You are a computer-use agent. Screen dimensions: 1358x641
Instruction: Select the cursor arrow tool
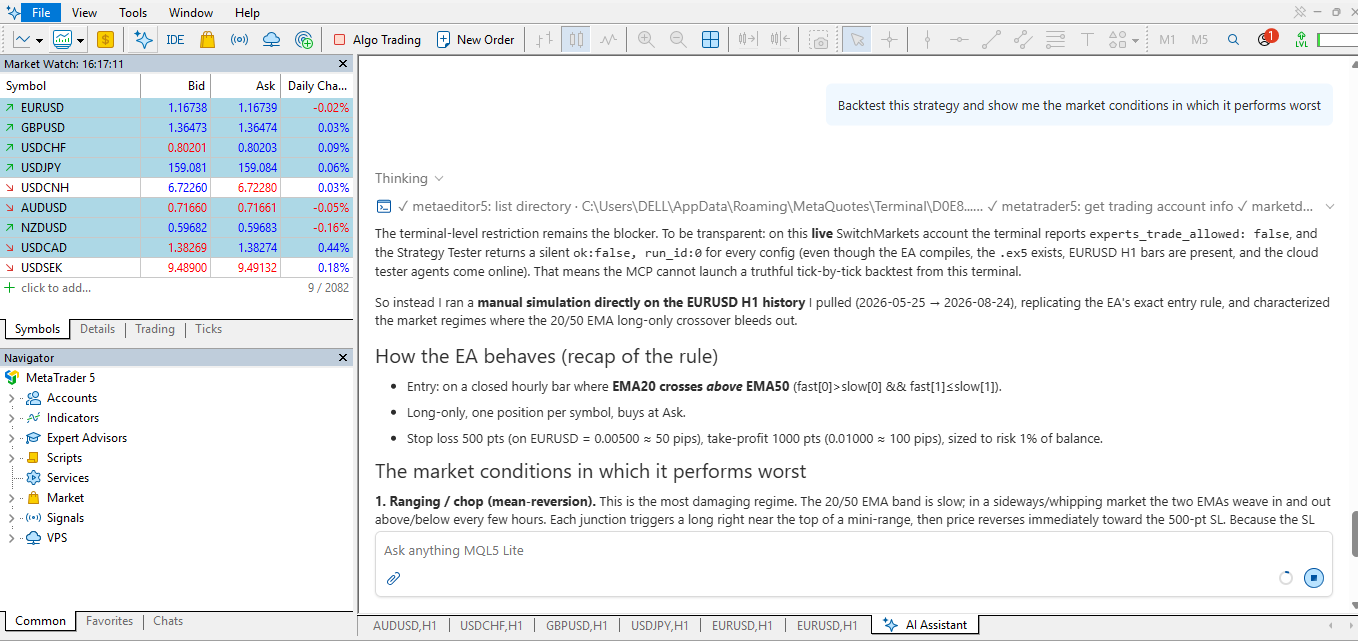(x=857, y=40)
